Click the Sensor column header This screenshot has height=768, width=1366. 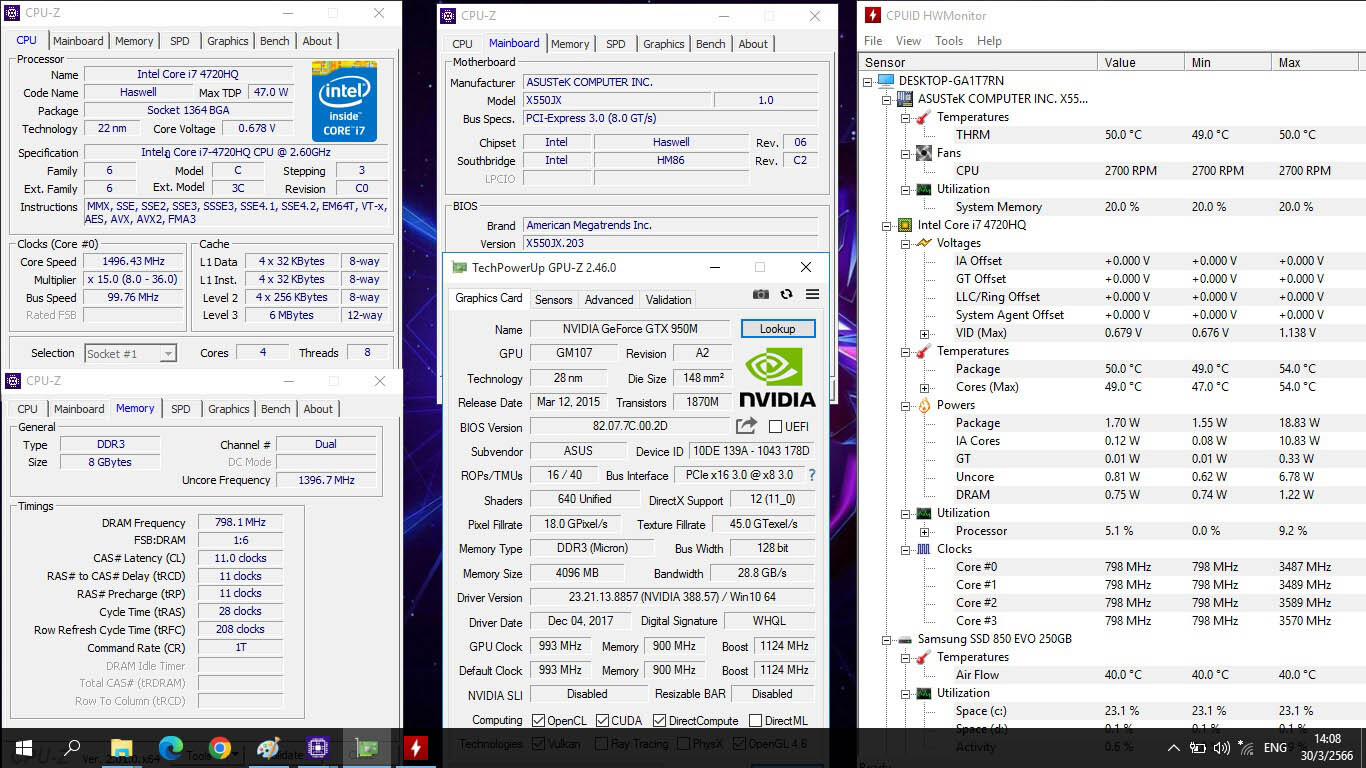[x=978, y=62]
